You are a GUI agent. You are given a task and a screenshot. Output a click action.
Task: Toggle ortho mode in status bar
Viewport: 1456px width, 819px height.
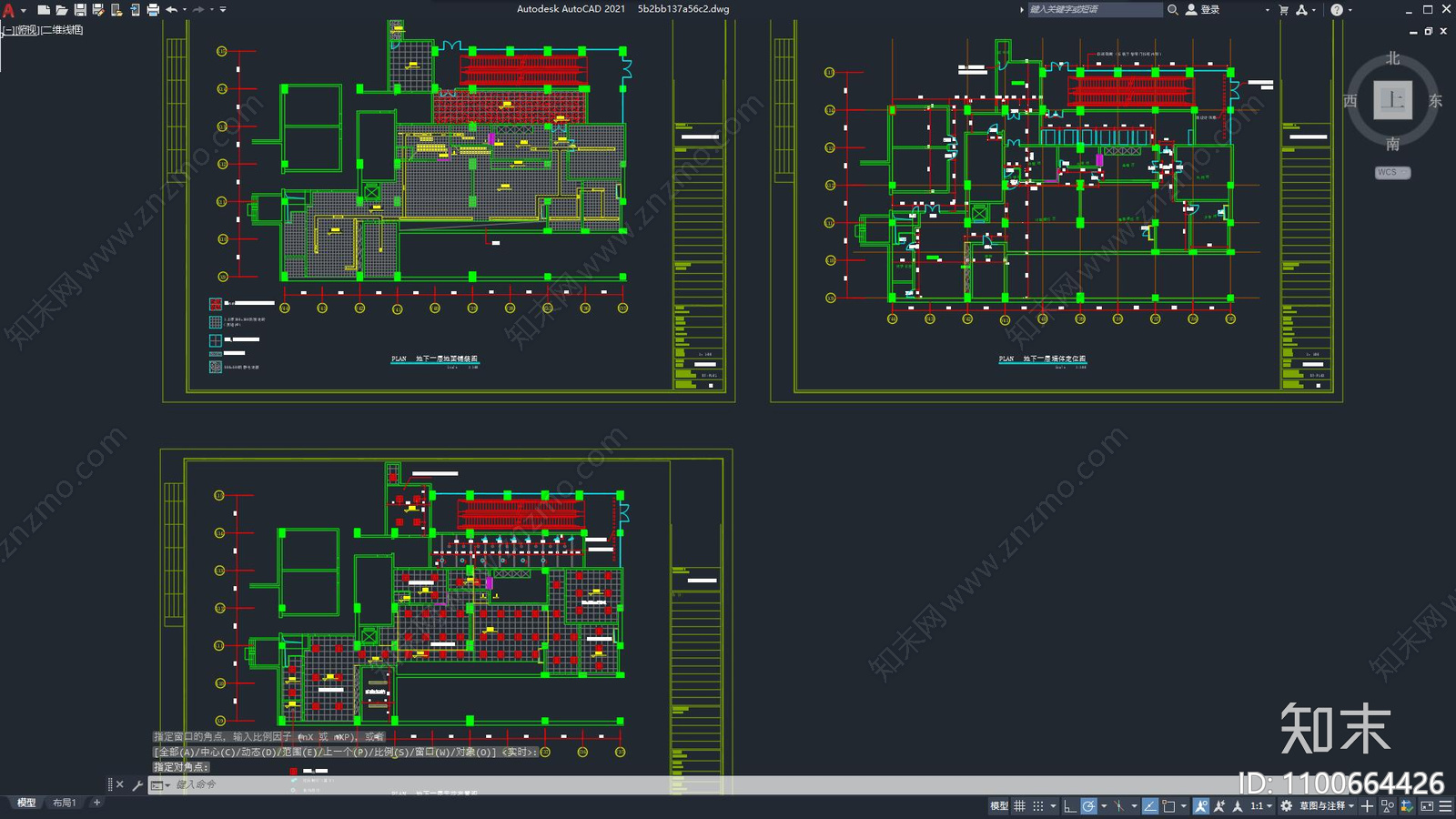pyautogui.click(x=1070, y=806)
